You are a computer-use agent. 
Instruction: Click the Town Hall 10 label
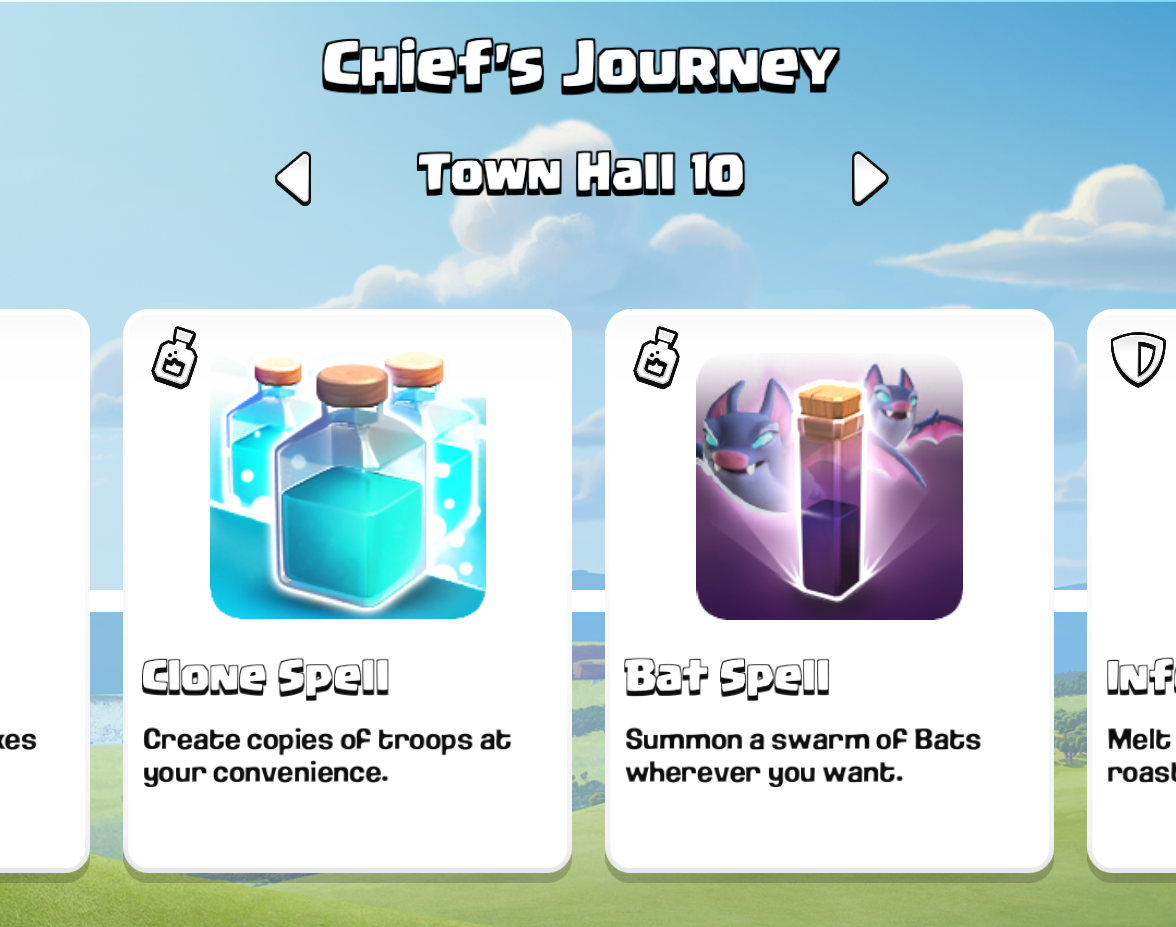point(580,174)
